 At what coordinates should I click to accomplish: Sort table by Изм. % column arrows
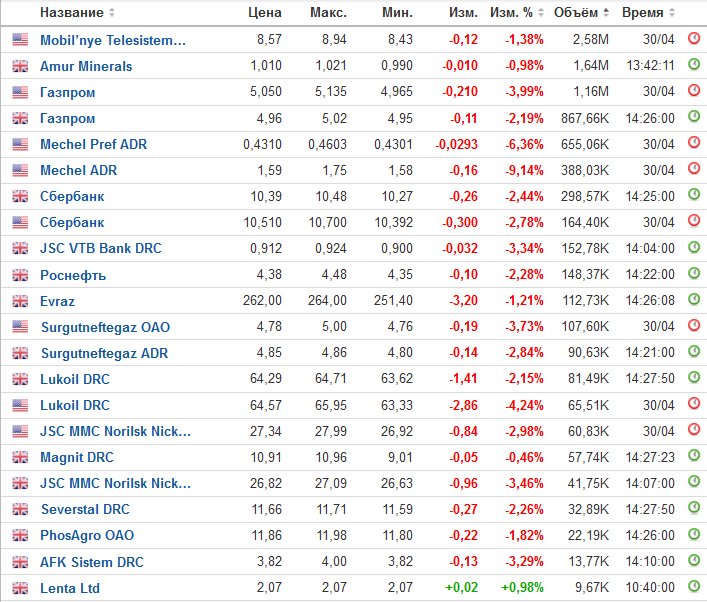click(541, 13)
